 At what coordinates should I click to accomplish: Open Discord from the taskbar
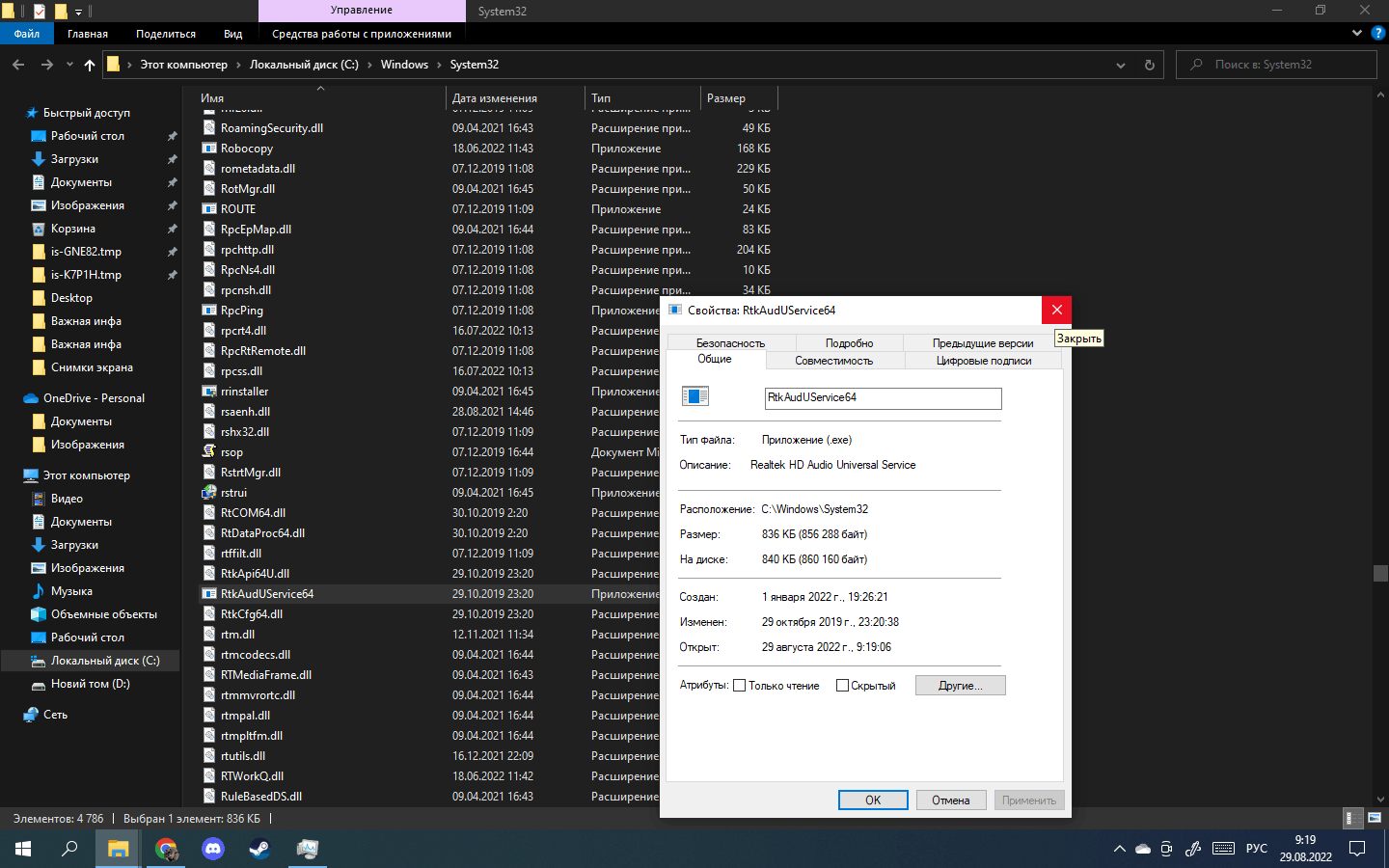pos(213,849)
